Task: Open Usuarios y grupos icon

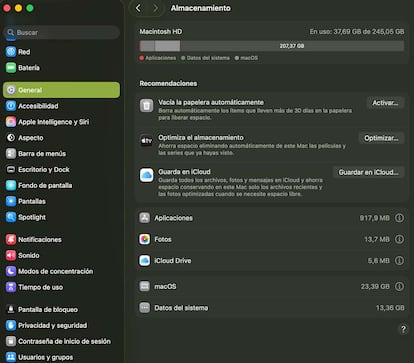Action: pyautogui.click(x=11, y=357)
